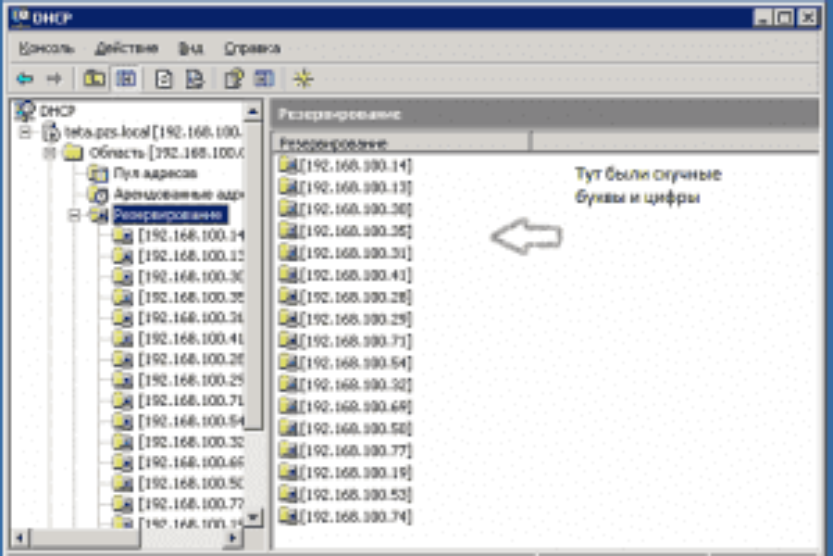This screenshot has height=556, width=833.
Task: Click icon of [192.168.100.14] in right list
Action: (x=288, y=165)
